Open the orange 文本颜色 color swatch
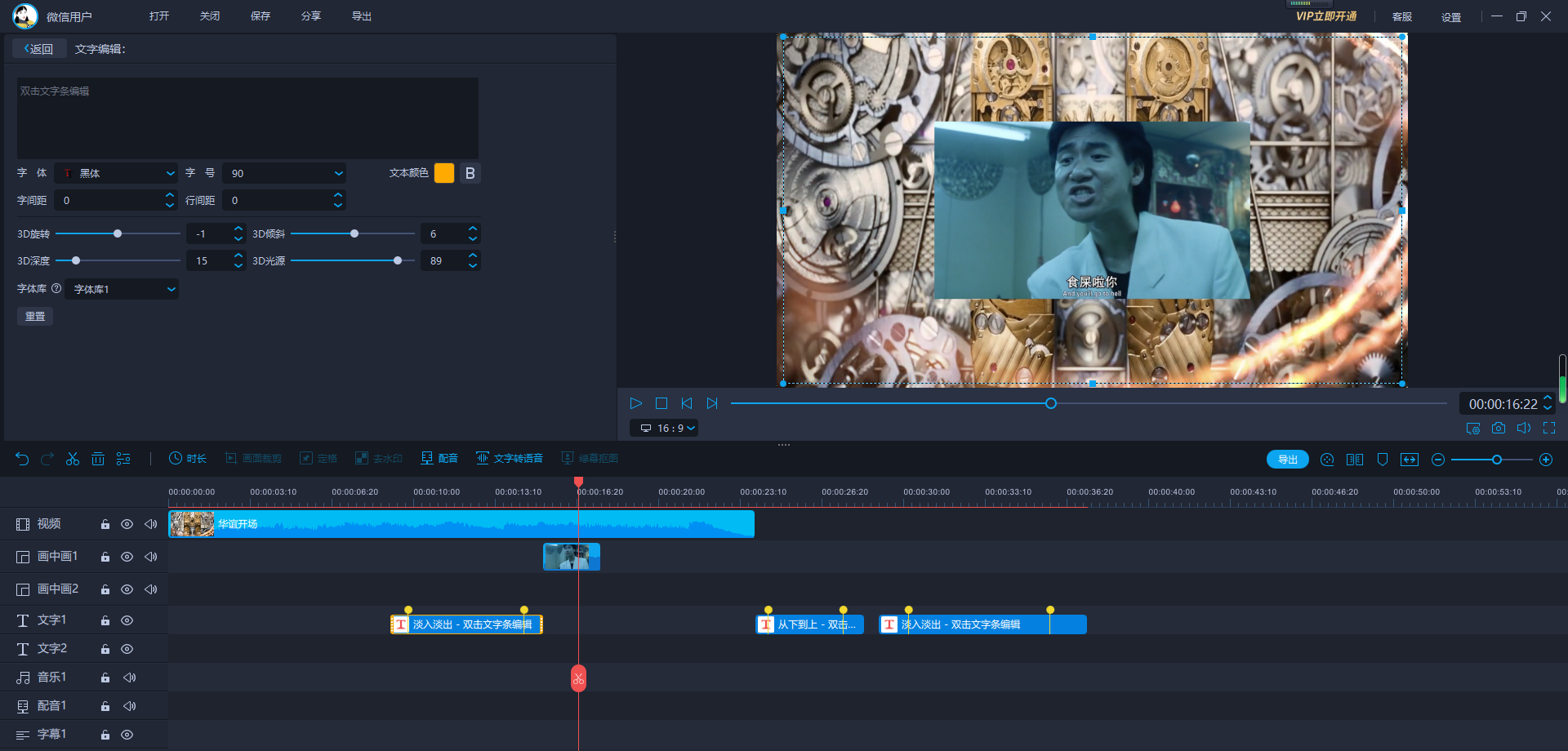The image size is (1568, 751). [x=443, y=173]
